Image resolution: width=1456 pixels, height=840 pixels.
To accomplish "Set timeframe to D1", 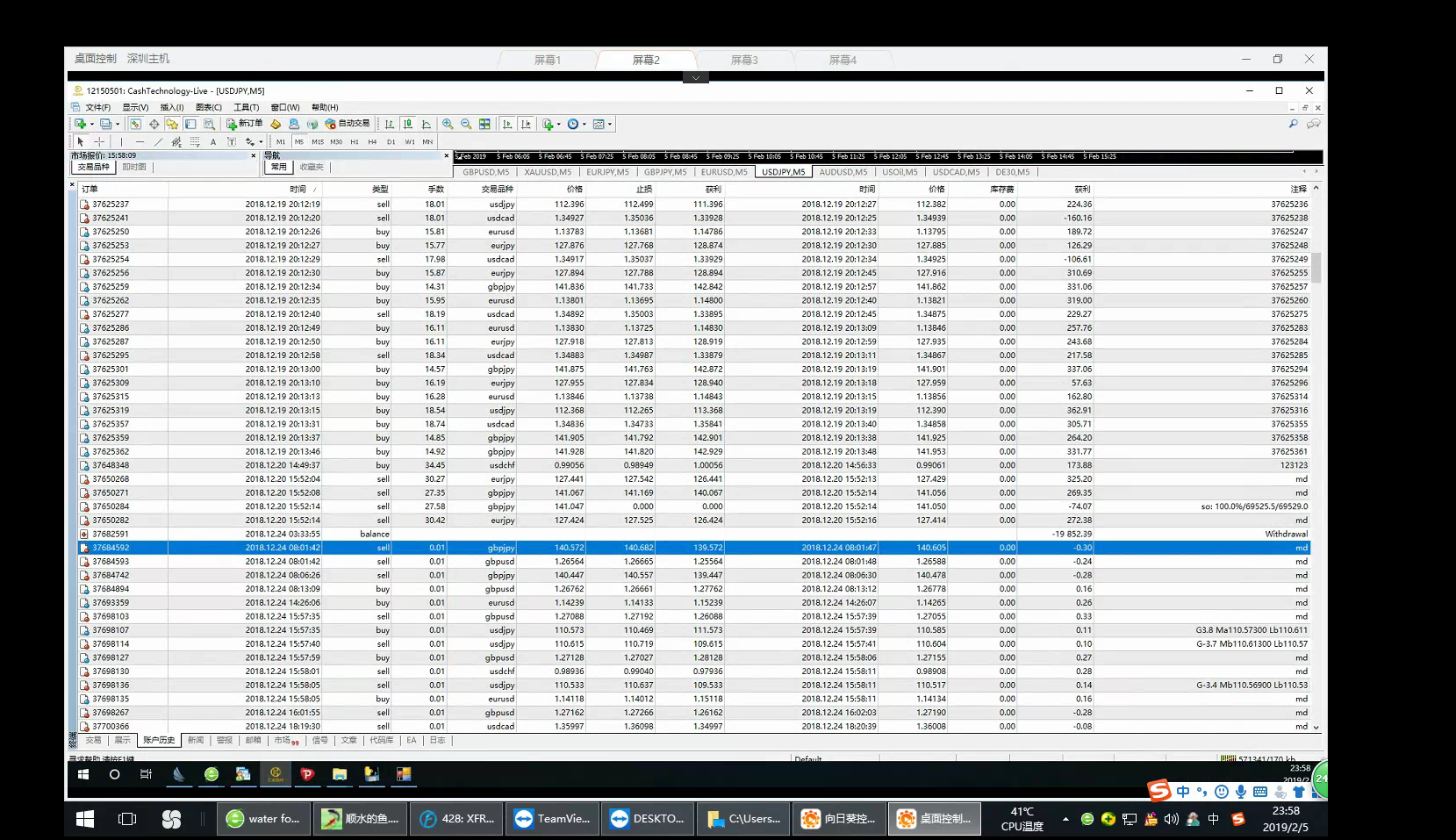I will pyautogui.click(x=391, y=141).
